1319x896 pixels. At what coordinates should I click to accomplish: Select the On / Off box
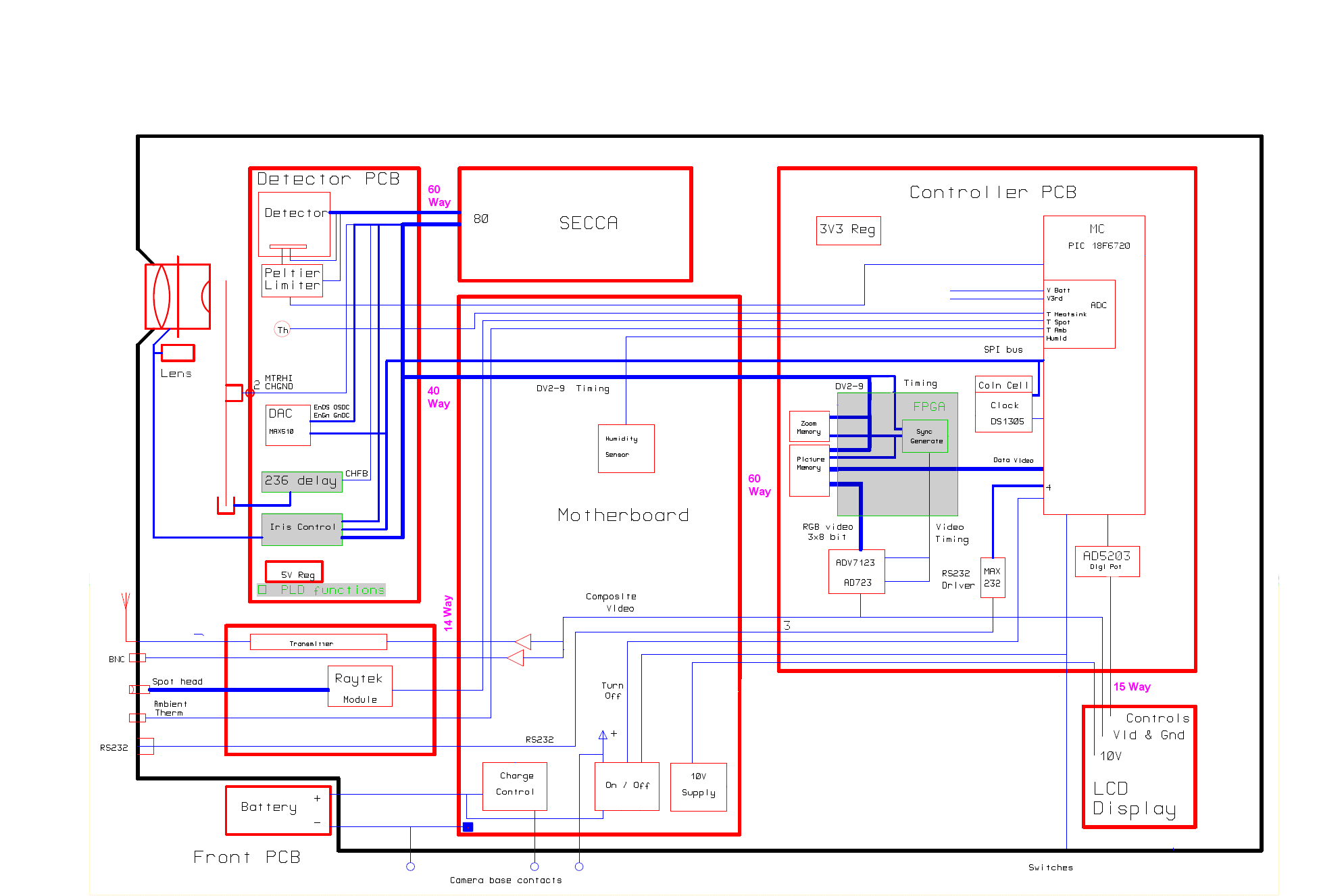[626, 786]
